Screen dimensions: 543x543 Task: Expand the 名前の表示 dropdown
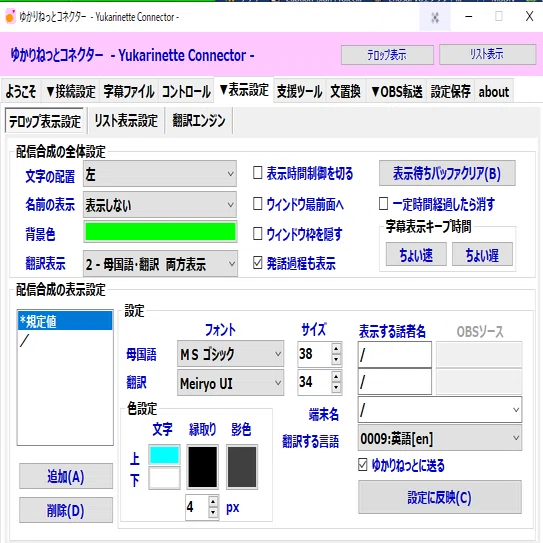click(160, 204)
